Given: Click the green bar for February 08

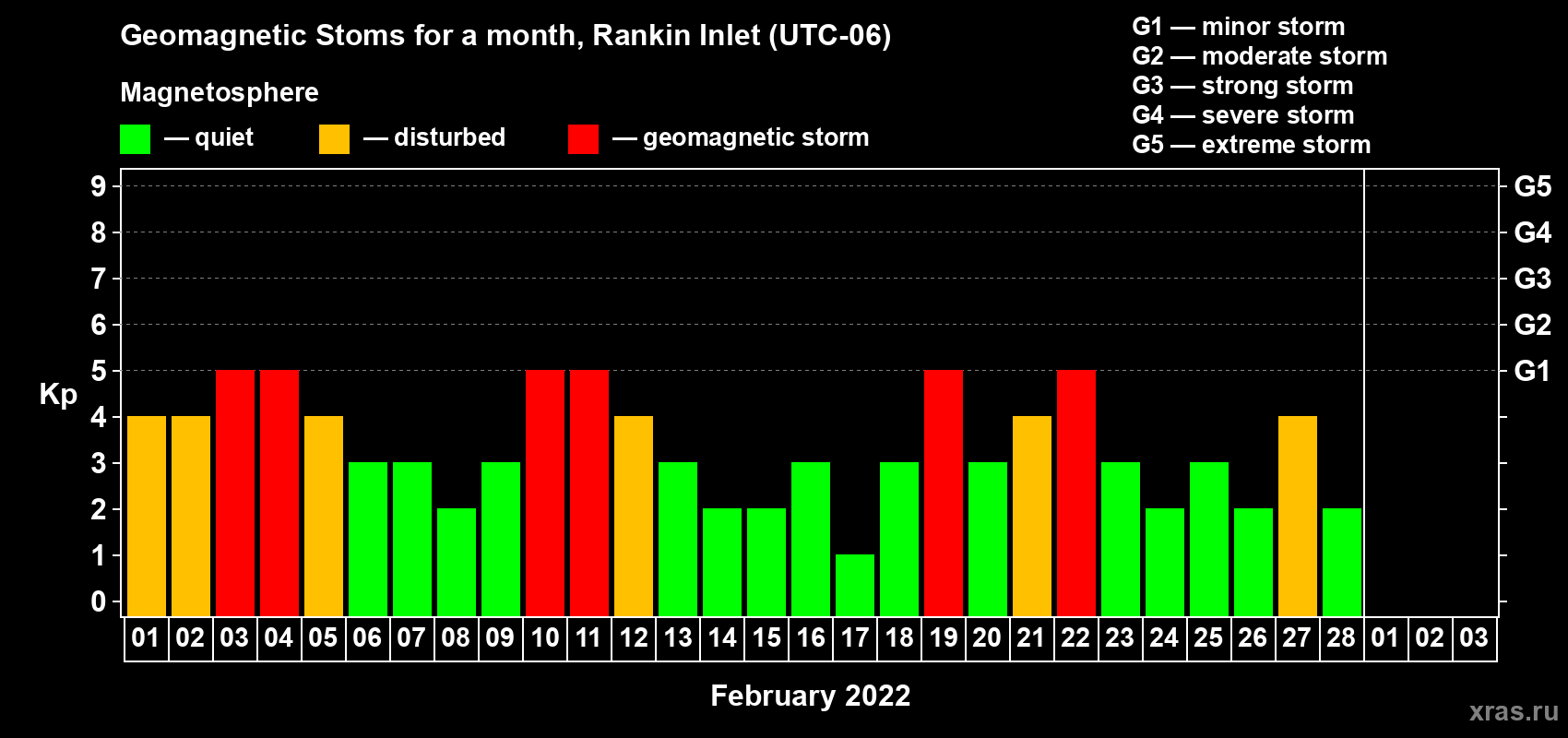Looking at the screenshot, I should click(x=457, y=562).
